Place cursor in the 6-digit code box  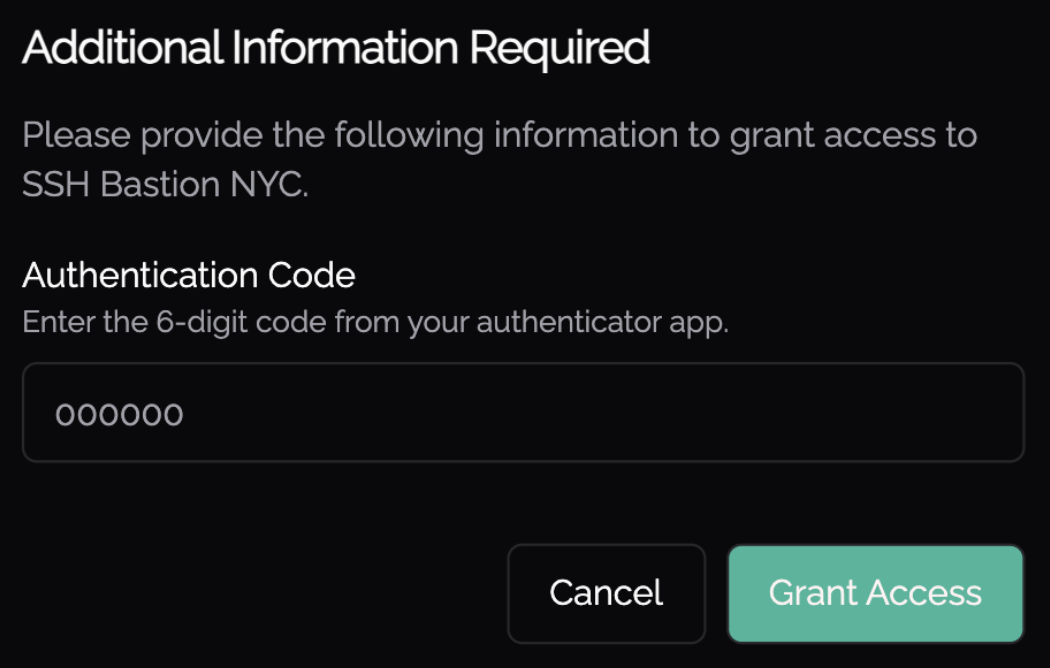pyautogui.click(x=523, y=413)
